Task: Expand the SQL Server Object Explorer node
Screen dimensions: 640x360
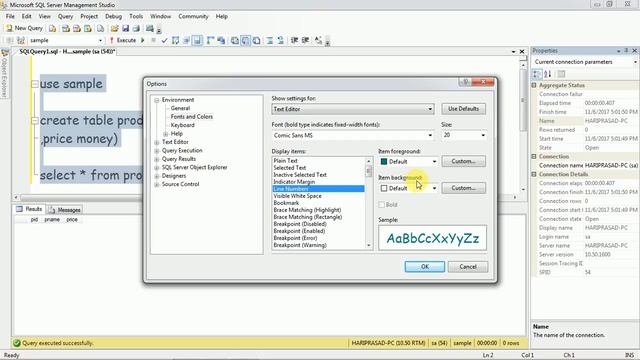Action: click(157, 168)
